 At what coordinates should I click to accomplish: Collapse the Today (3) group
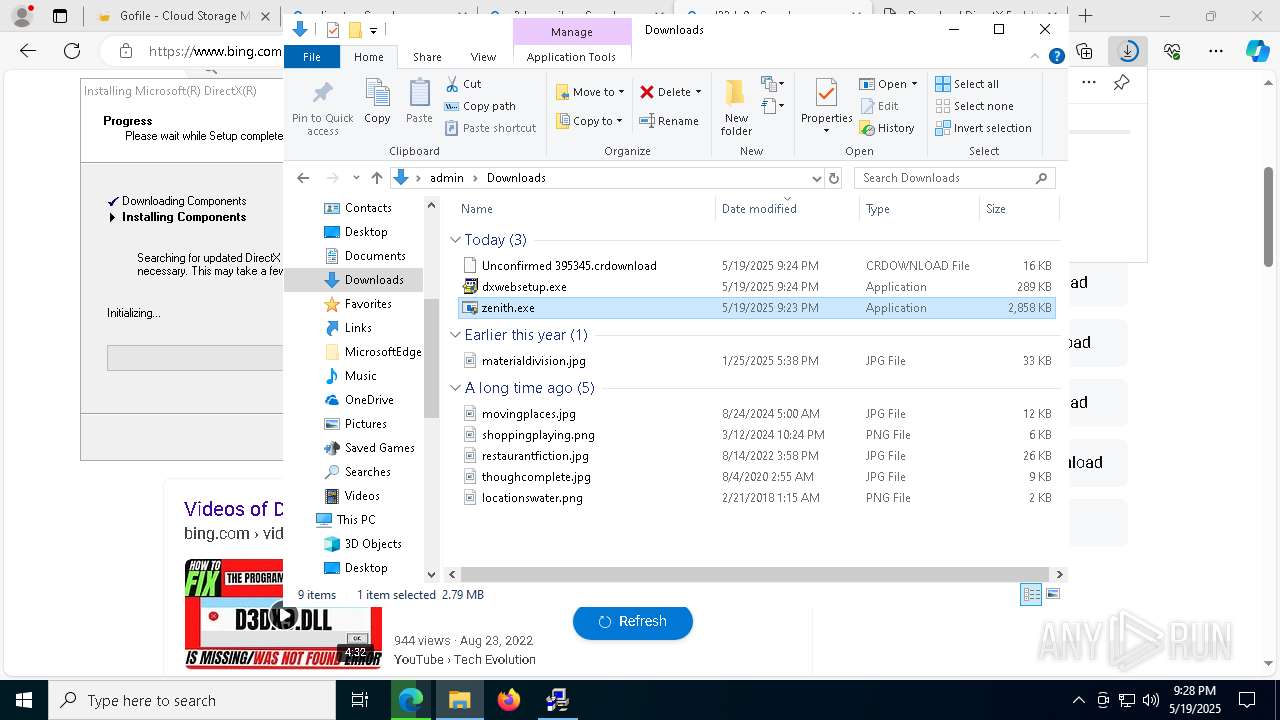(455, 240)
